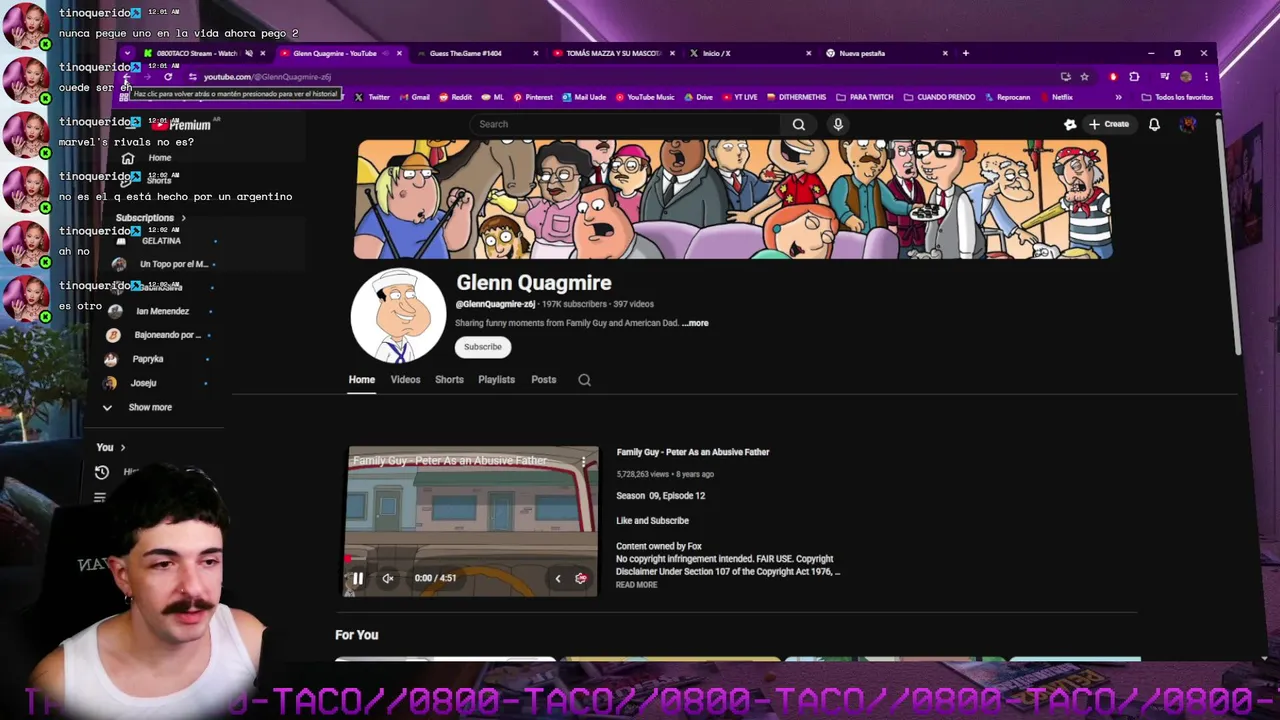
Task: Open the Joseju subscription
Action: (x=142, y=383)
